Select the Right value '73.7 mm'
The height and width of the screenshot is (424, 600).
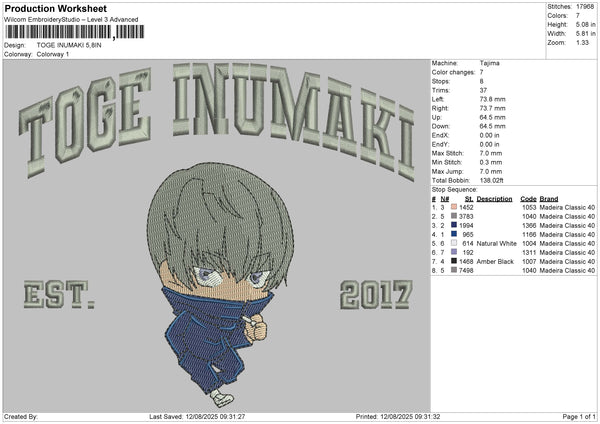click(492, 108)
